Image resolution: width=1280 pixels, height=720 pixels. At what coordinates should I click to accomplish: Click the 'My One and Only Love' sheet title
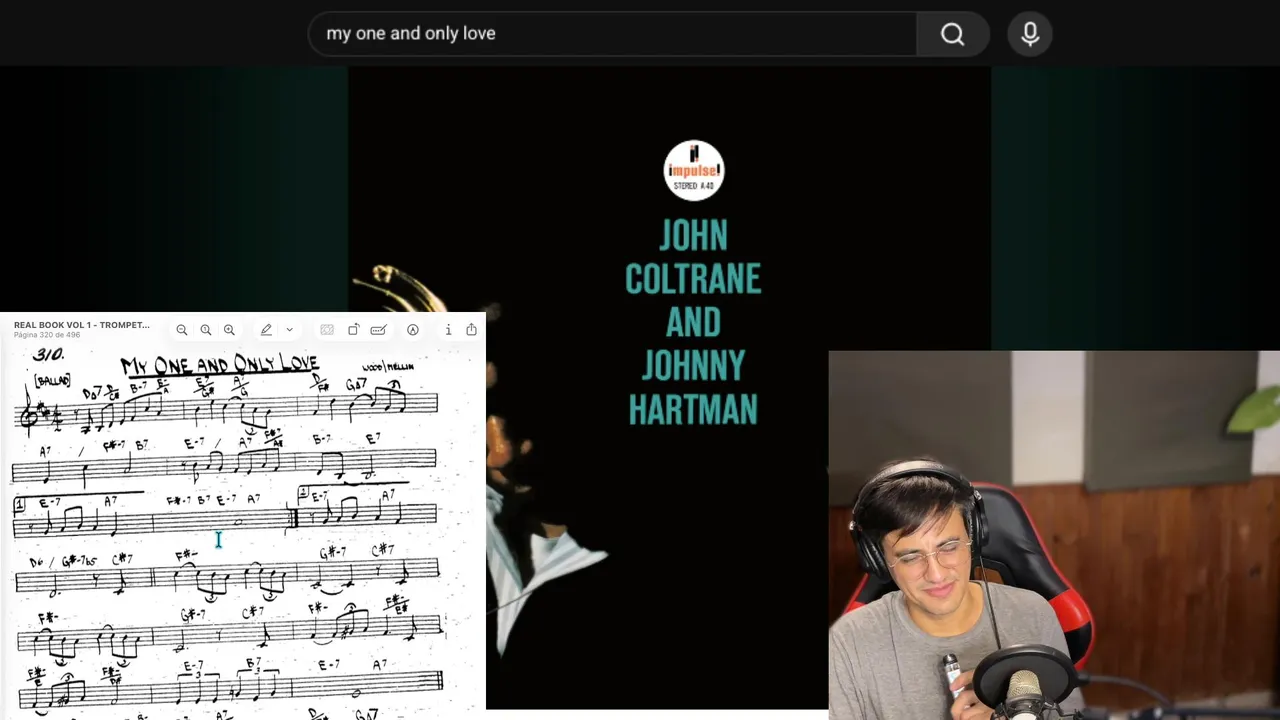(219, 365)
